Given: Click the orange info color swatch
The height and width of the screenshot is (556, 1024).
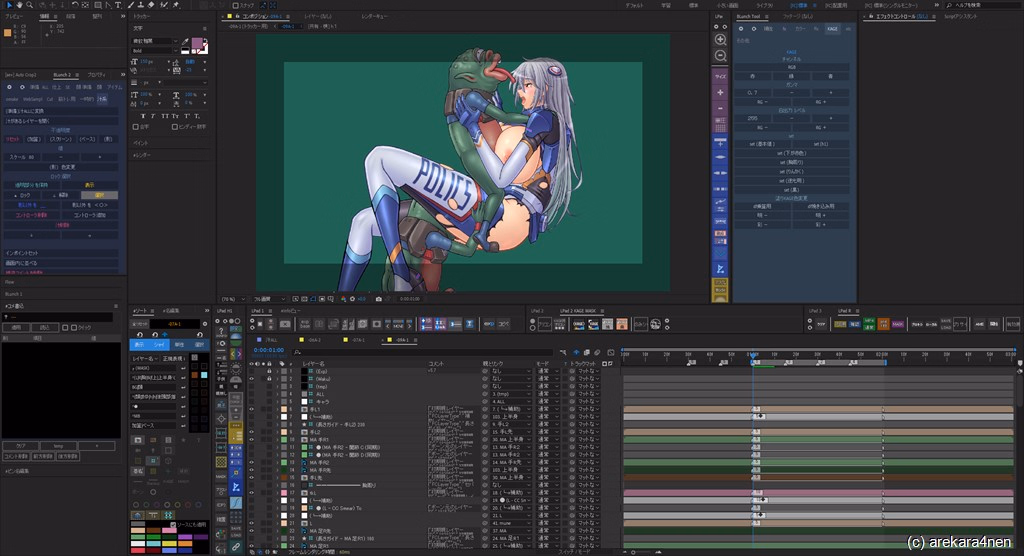Looking at the screenshot, I should (x=8, y=33).
